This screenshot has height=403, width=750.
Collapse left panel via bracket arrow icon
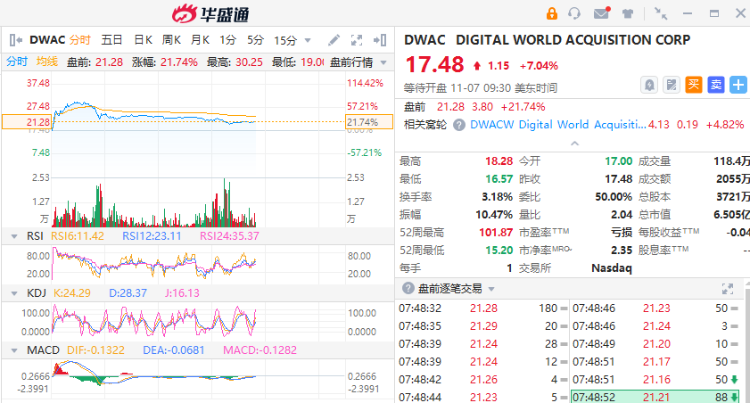click(16, 40)
